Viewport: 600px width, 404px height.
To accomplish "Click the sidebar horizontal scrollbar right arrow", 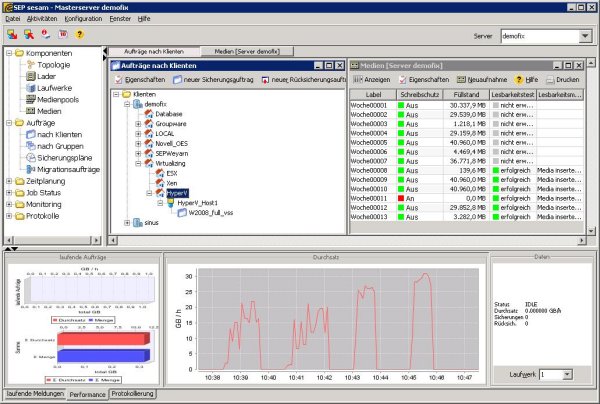I will [96, 240].
